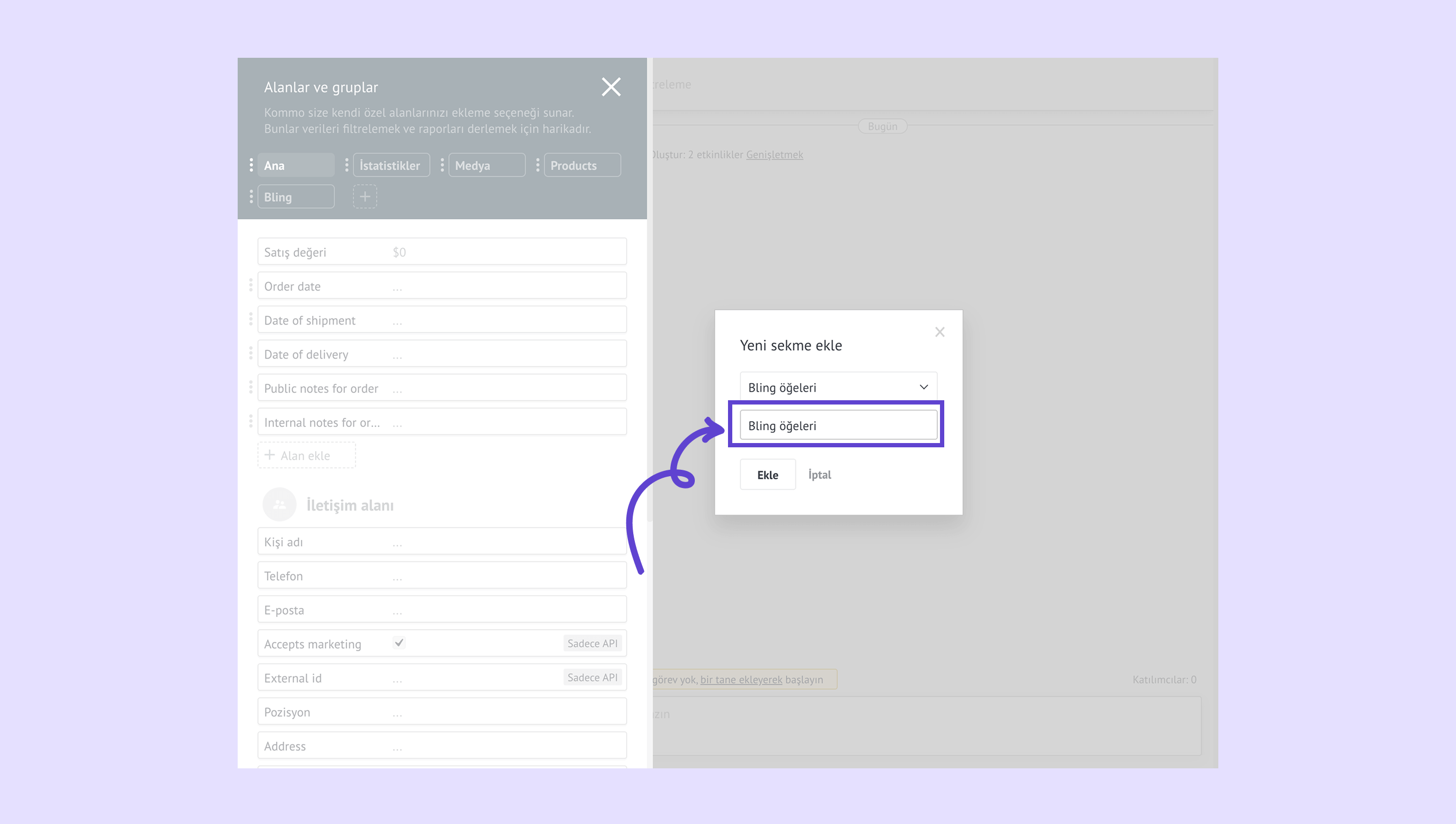Screen dimensions: 1456x824
Task: Click drag handle beside Products tab
Action: [x=537, y=165]
